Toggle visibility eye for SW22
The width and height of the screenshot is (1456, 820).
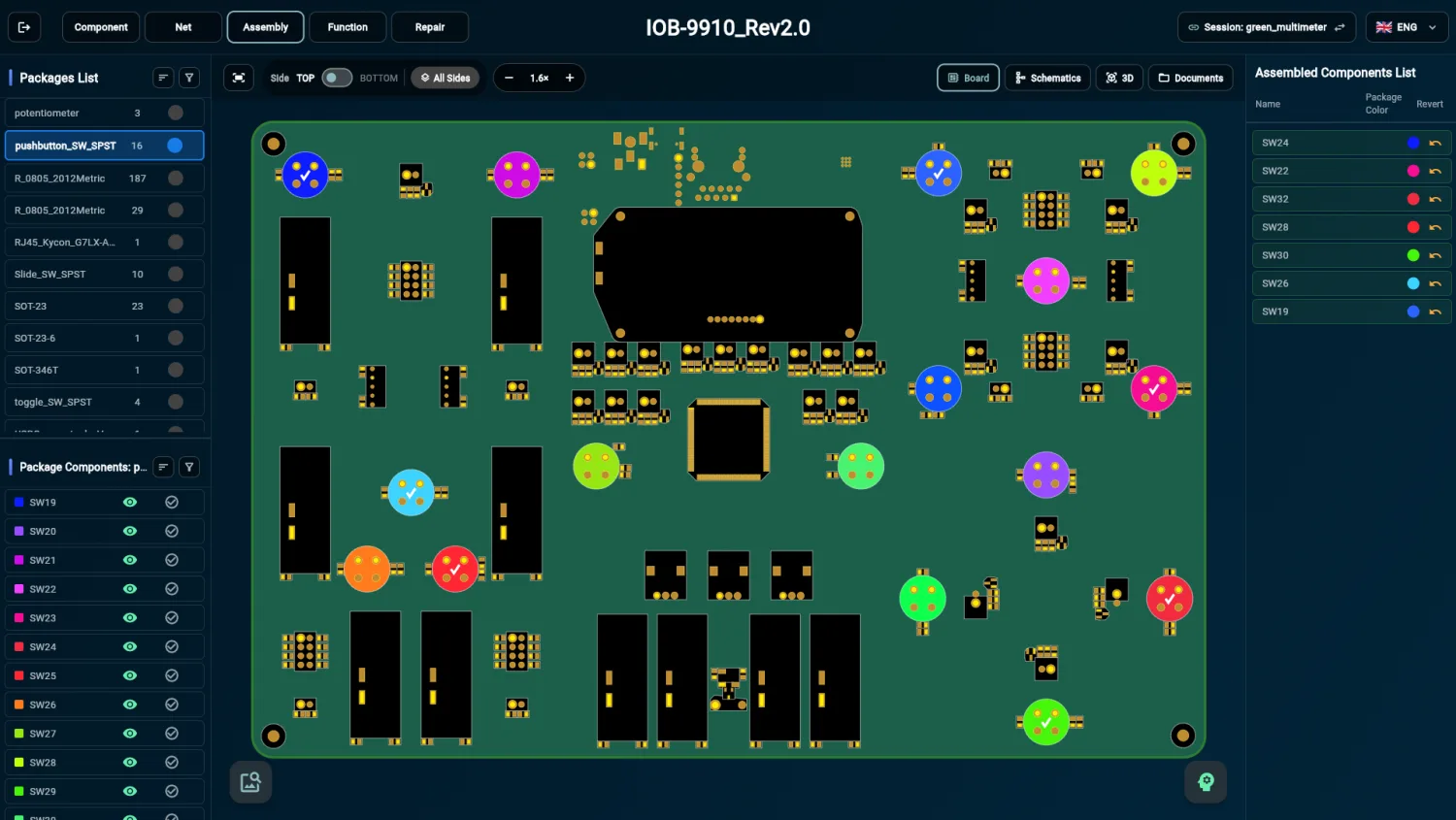(x=130, y=589)
